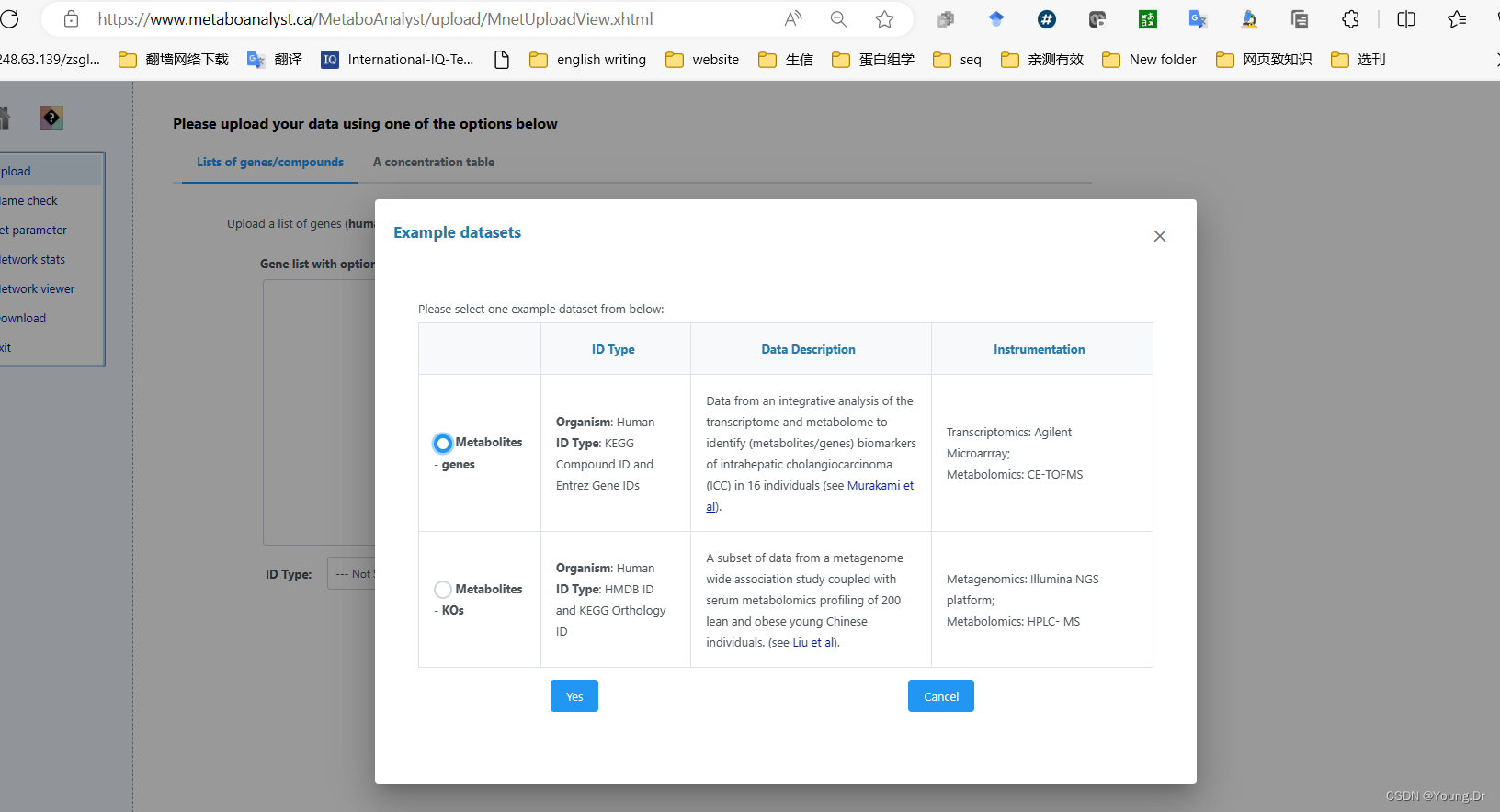
Task: Click the Gene list text area behind dialog
Action: click(x=319, y=412)
